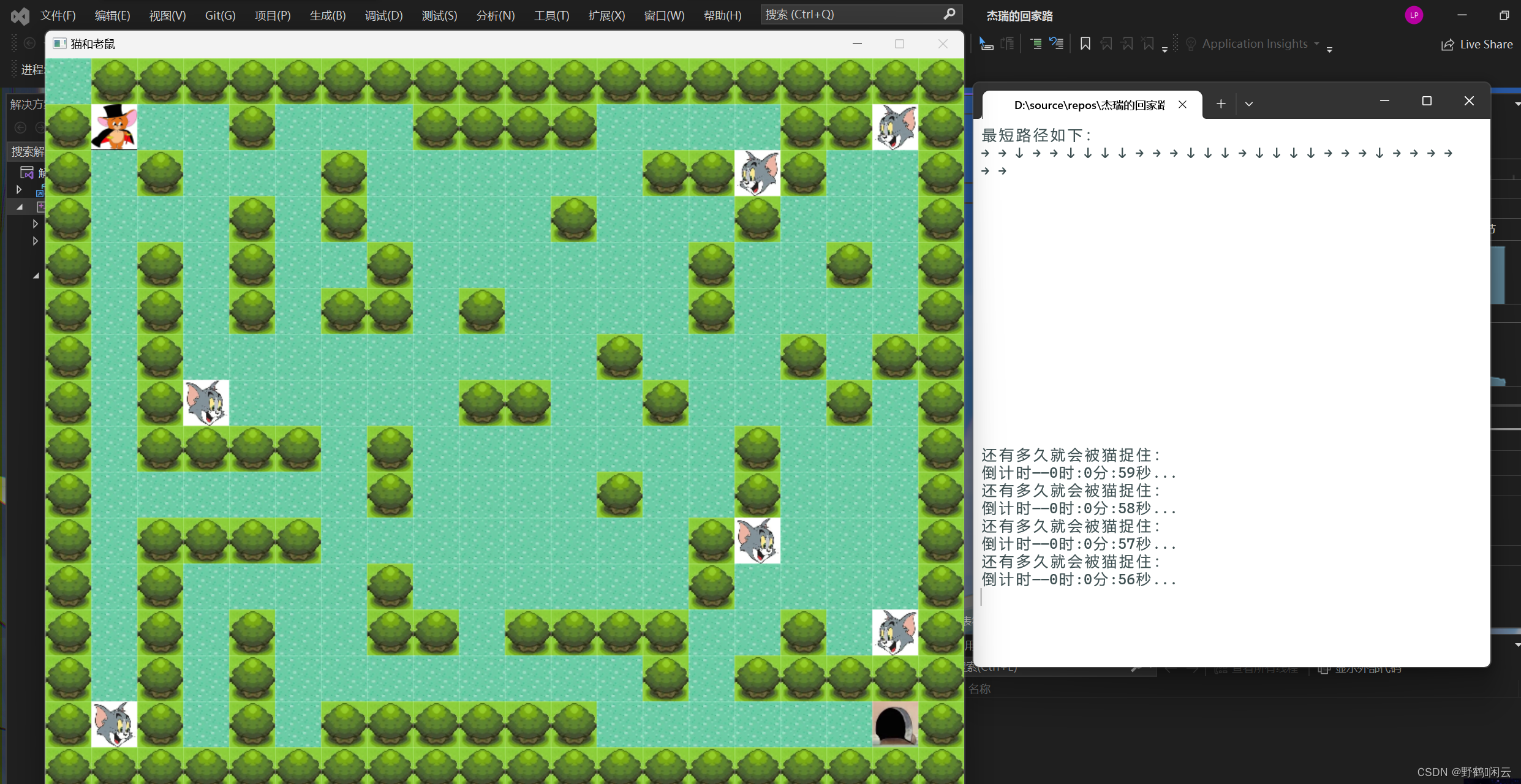Click the solution node icon in Solution Explorer

pos(27,173)
